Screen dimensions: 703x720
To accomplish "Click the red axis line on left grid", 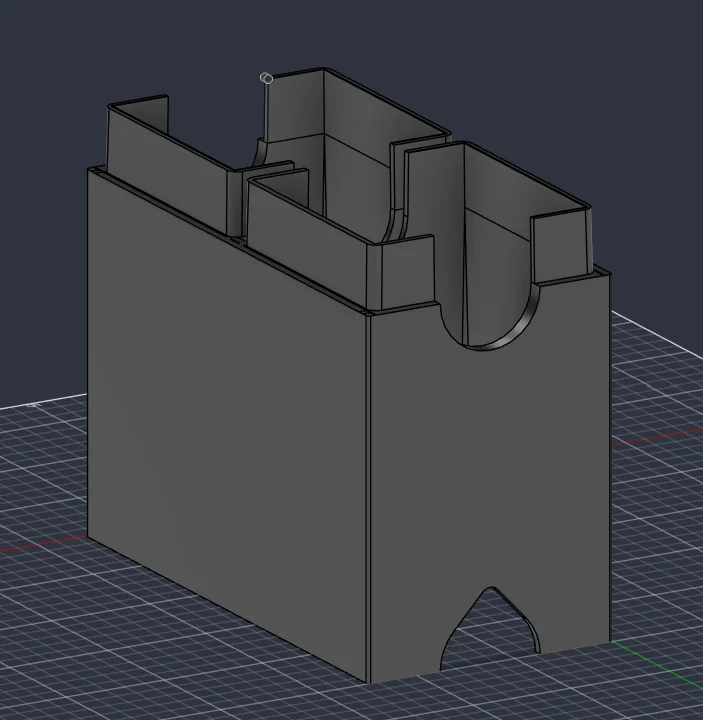I will click(44, 545).
